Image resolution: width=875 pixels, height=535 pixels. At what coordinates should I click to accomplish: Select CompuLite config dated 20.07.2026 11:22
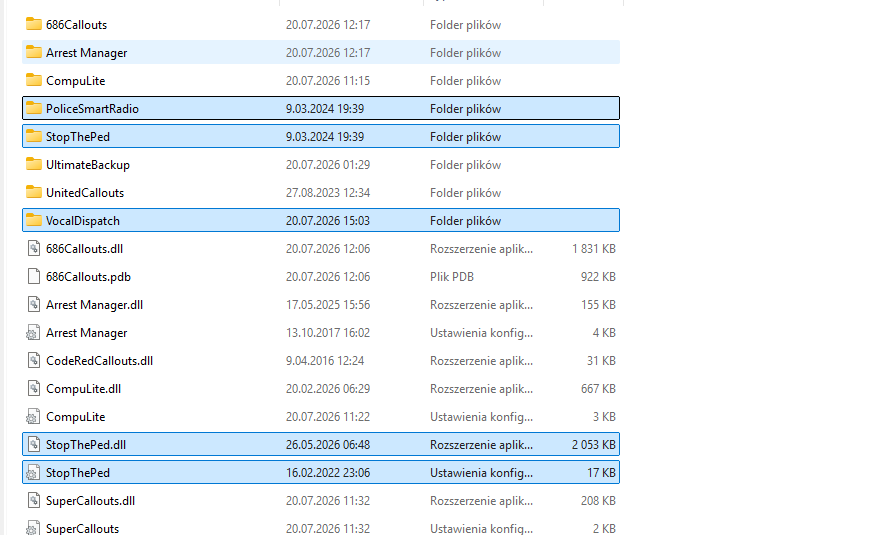(x=75, y=417)
